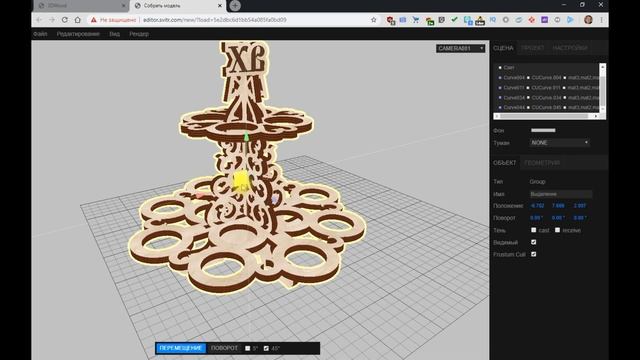
Task: Open the Туман NONE dropdown
Action: [x=559, y=142]
